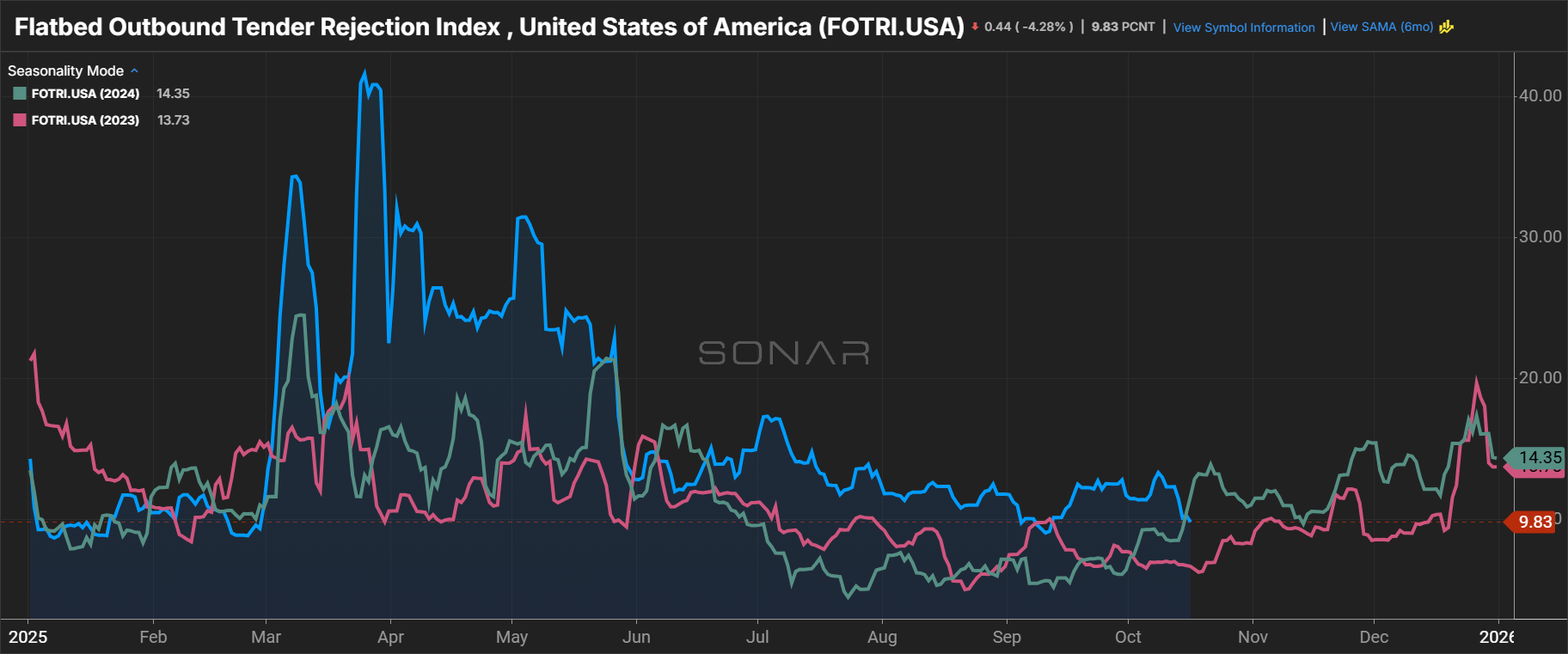This screenshot has width=1568, height=654.
Task: Collapse the Seasonality Mode legend chevron
Action: (134, 71)
